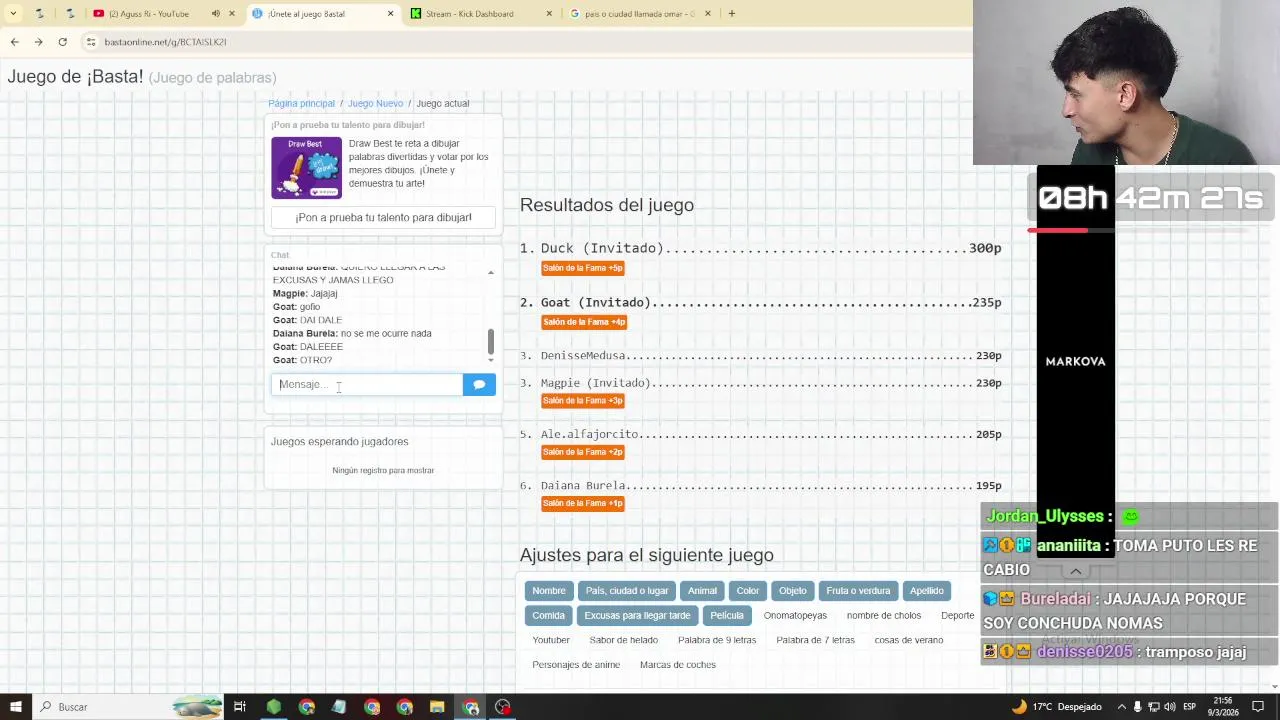Focus the Mensaje chat input field

[x=367, y=384]
